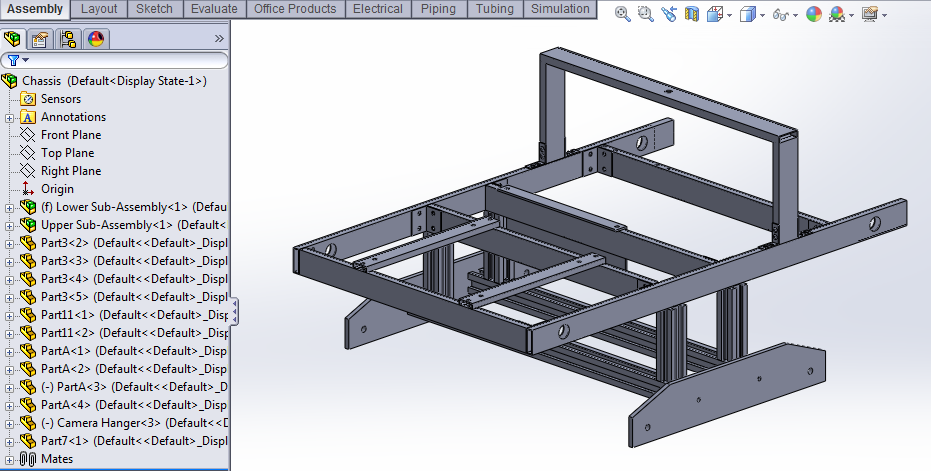The height and width of the screenshot is (471, 931).
Task: Activate the Section View icon
Action: 692,14
